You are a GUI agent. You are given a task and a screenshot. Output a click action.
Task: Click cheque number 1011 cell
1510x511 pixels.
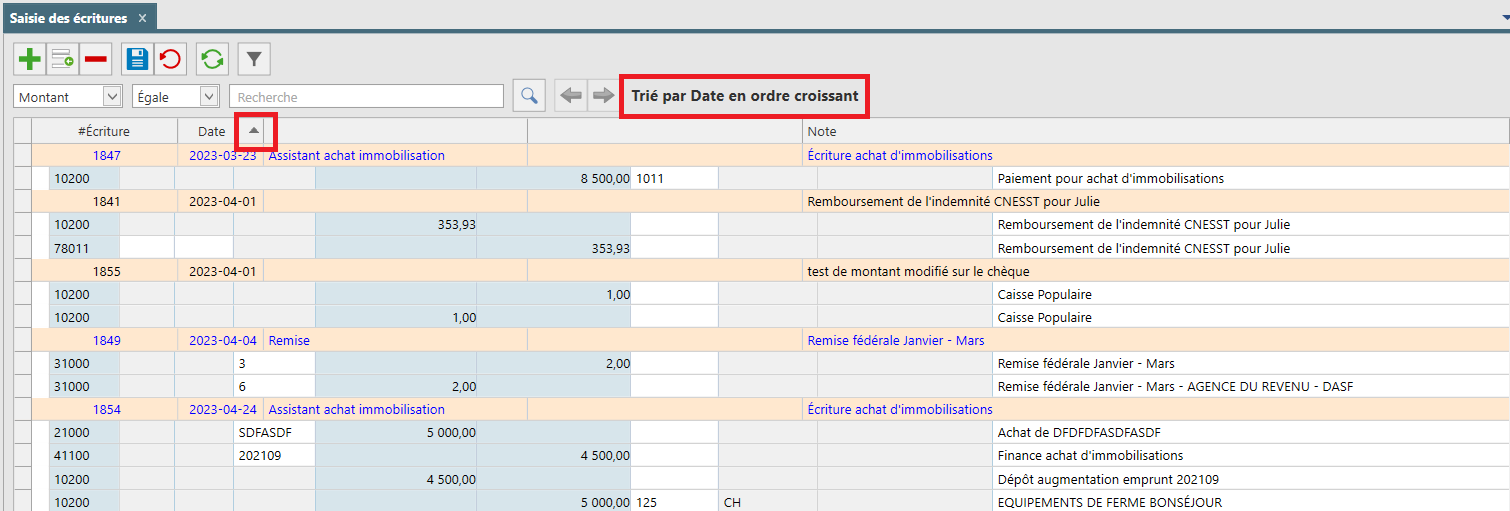pos(675,178)
